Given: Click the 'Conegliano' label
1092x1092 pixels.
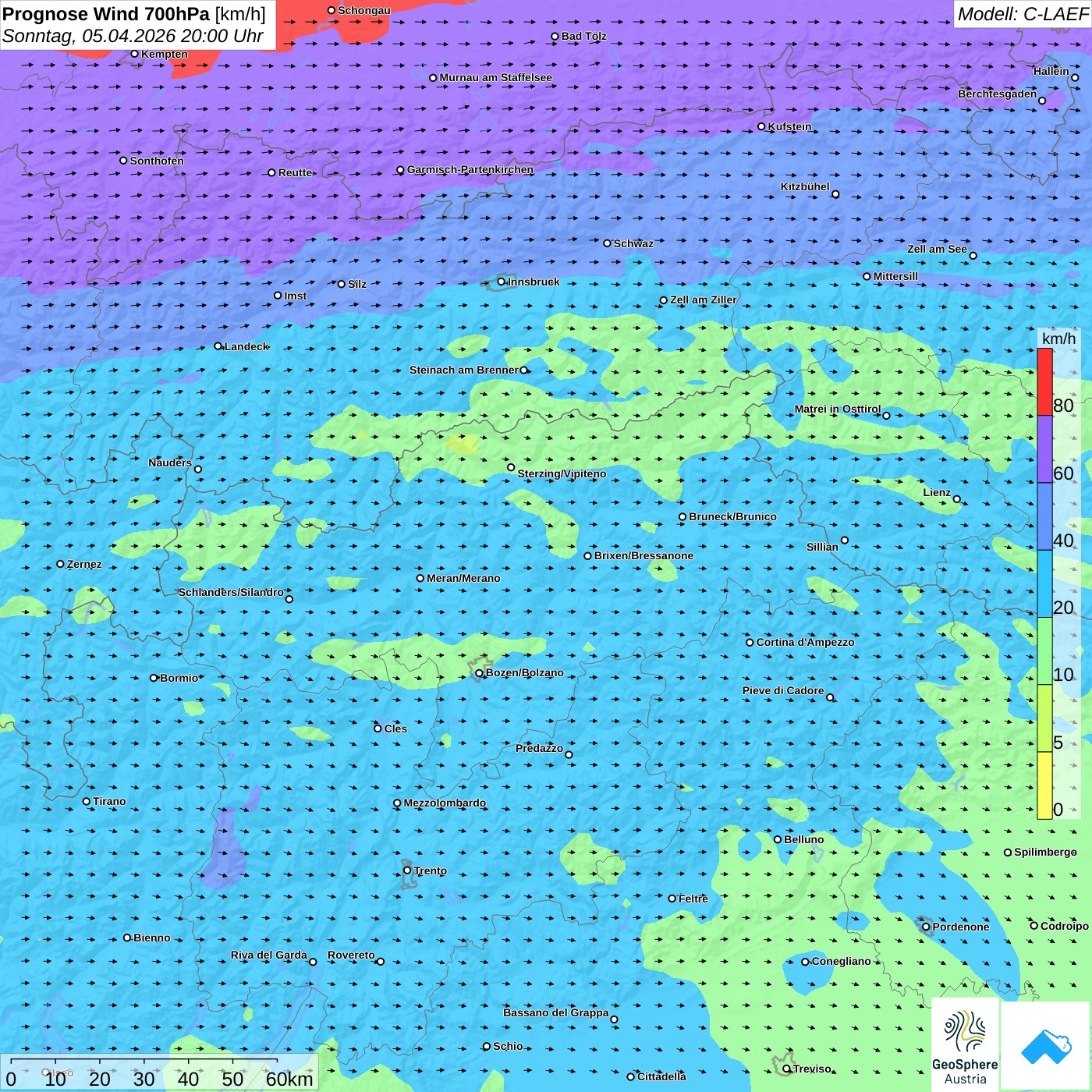Looking at the screenshot, I should (x=841, y=961).
